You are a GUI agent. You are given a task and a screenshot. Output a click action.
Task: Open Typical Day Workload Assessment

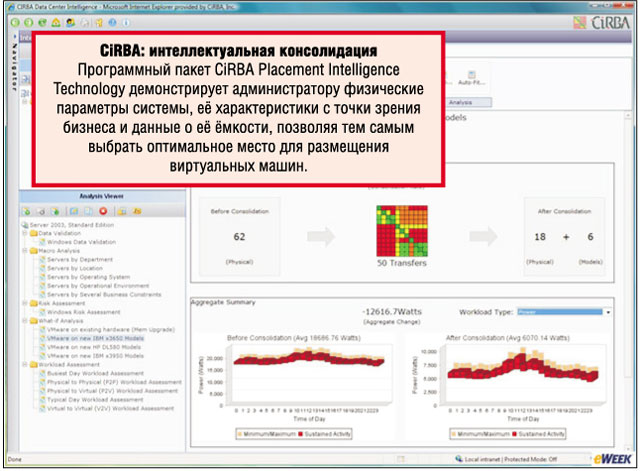pos(95,400)
